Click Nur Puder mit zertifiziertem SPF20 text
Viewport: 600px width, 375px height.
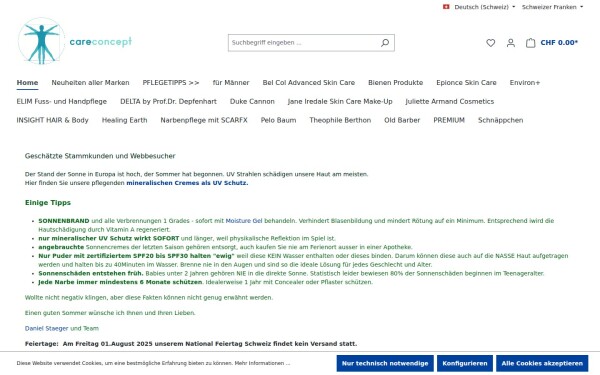pyautogui.click(x=136, y=256)
